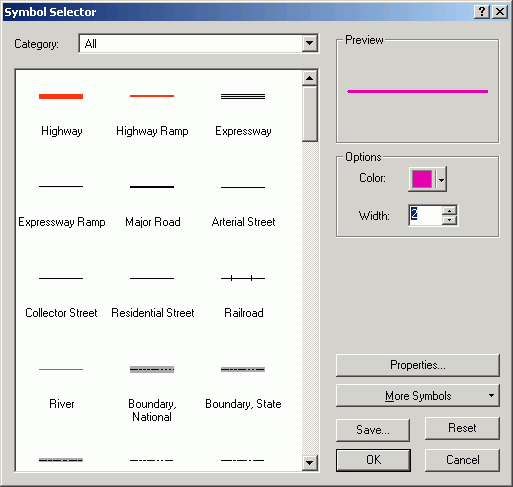Click the Save button
Image resolution: width=513 pixels, height=487 pixels.
373,430
